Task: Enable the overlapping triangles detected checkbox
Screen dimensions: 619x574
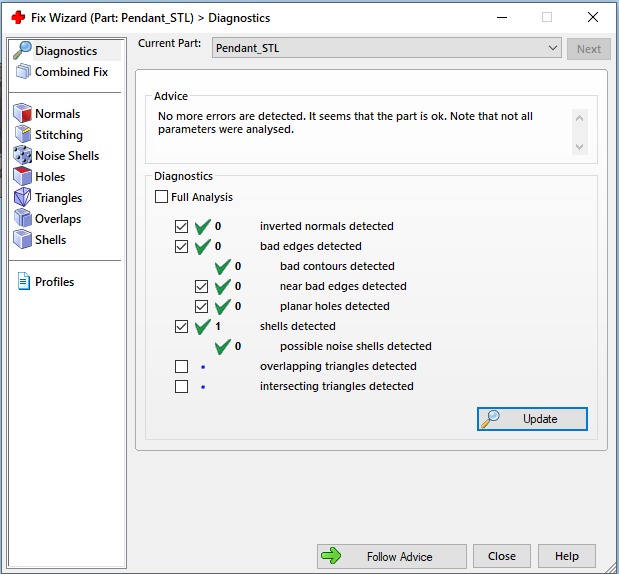Action: point(181,366)
